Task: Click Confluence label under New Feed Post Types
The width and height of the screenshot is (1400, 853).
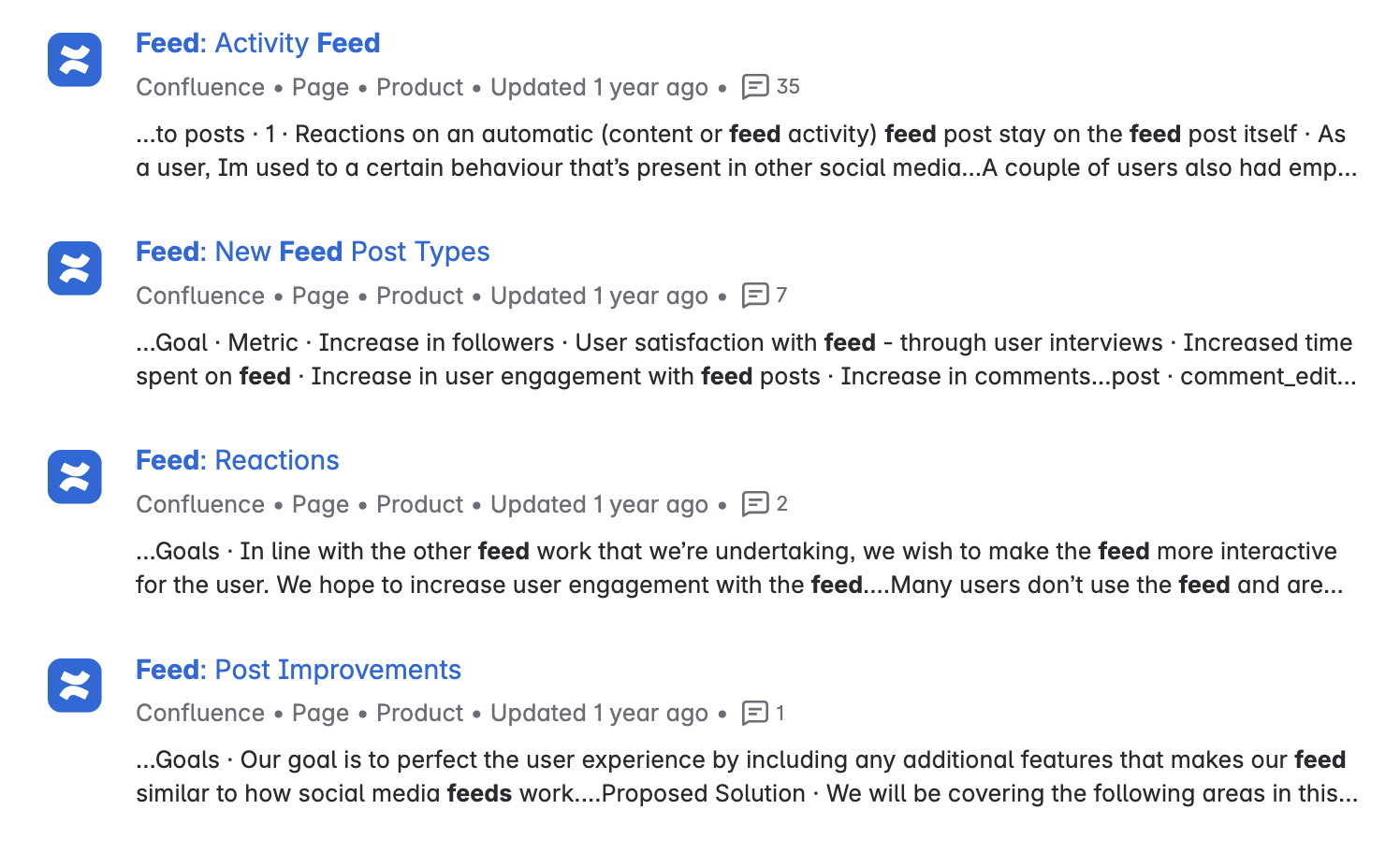Action: tap(200, 296)
